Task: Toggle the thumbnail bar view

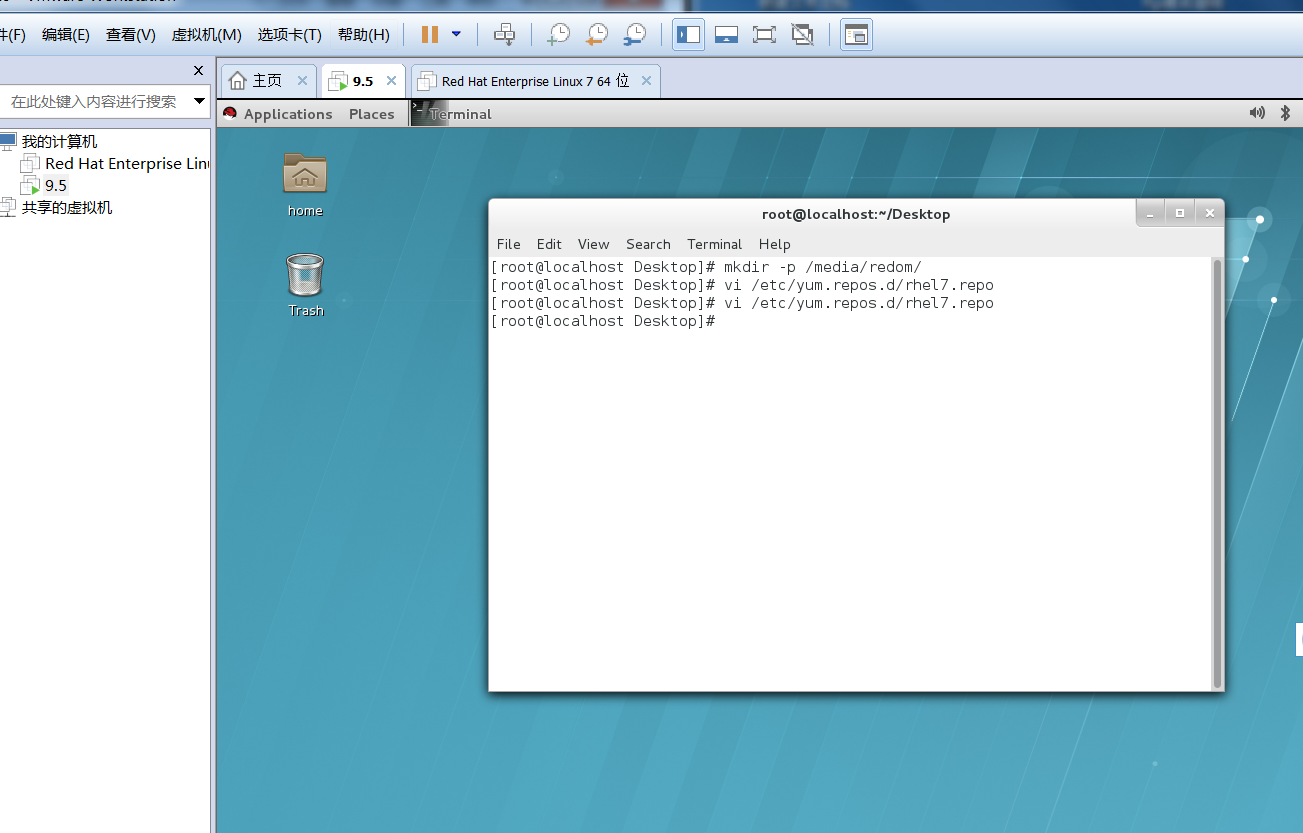Action: 726,35
